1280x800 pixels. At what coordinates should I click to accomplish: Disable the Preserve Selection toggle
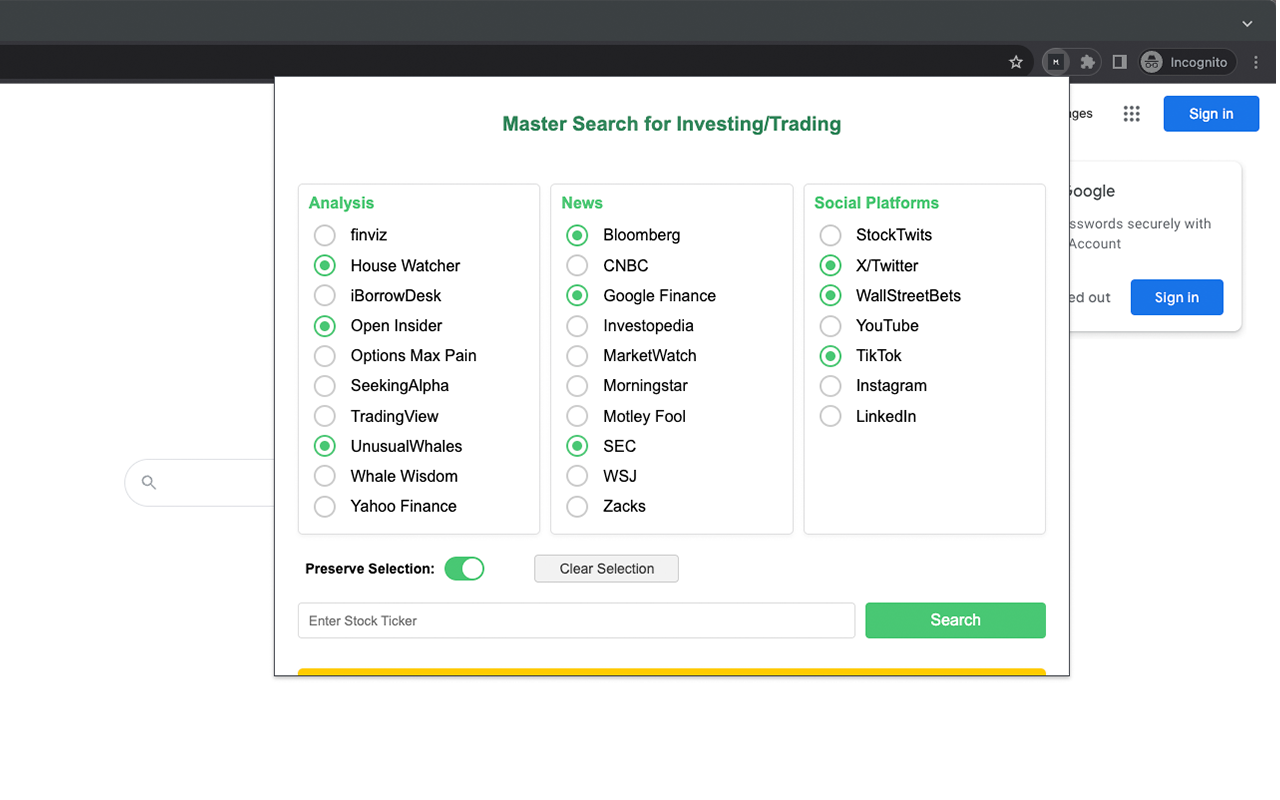point(464,568)
